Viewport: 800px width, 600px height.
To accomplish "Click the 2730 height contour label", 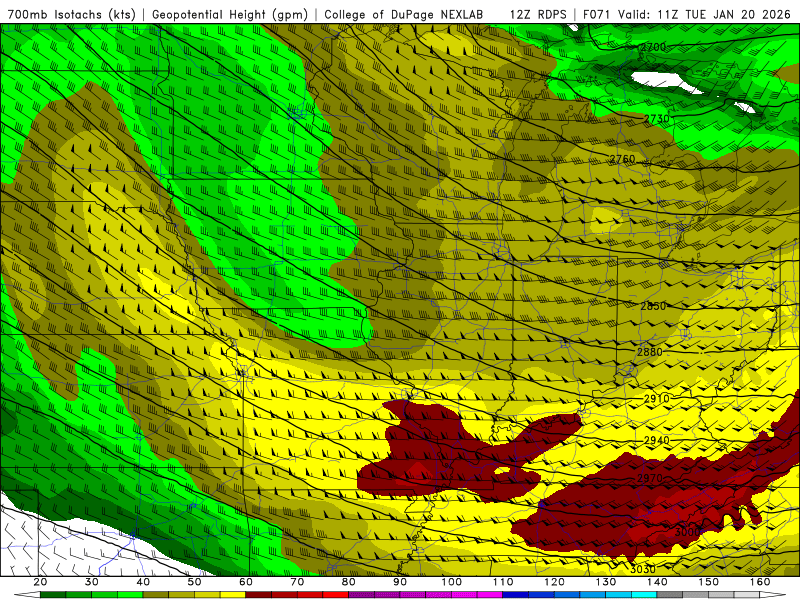I will pyautogui.click(x=656, y=118).
